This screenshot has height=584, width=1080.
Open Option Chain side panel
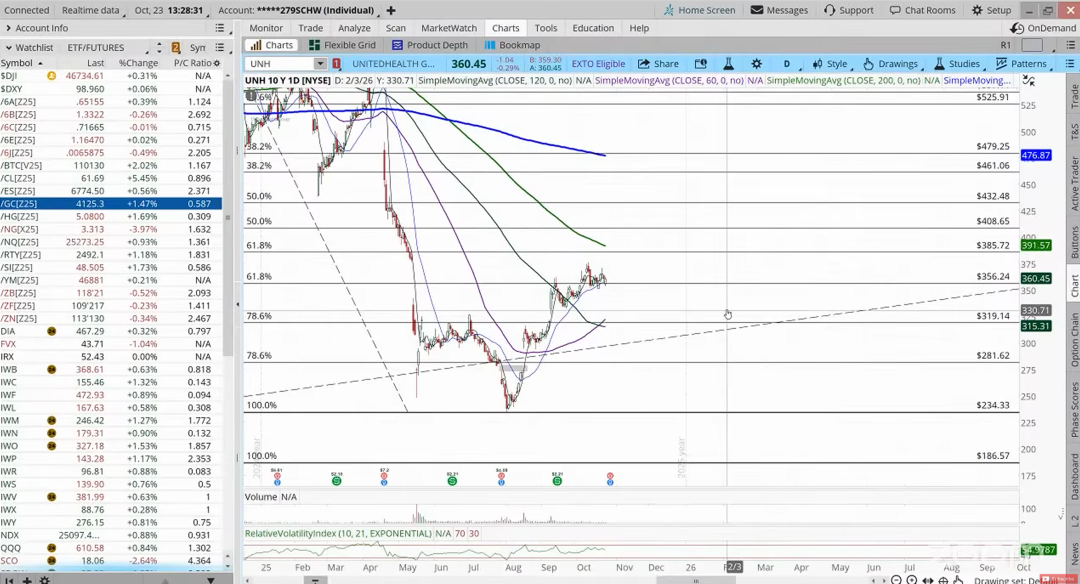(x=1073, y=339)
